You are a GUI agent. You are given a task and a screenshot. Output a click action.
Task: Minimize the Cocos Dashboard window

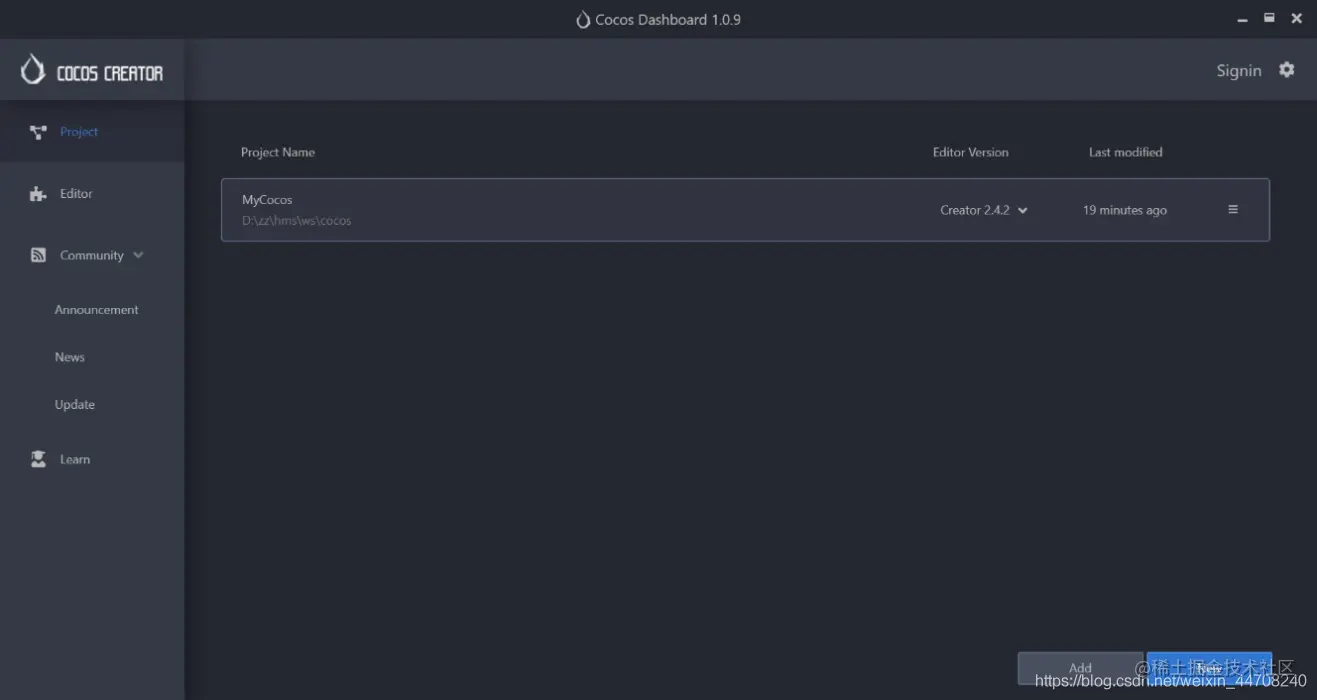1243,19
